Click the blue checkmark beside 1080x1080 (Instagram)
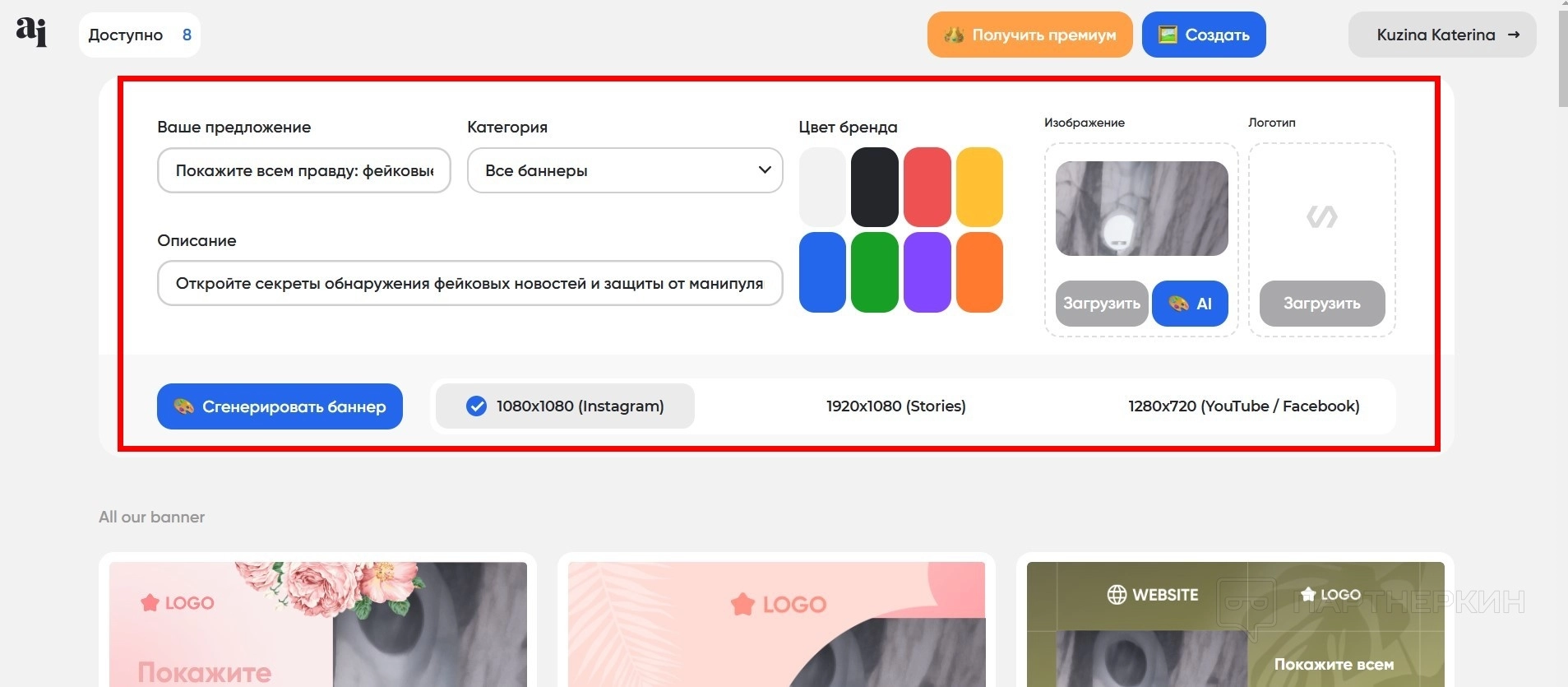This screenshot has width=1568, height=687. pyautogui.click(x=476, y=406)
